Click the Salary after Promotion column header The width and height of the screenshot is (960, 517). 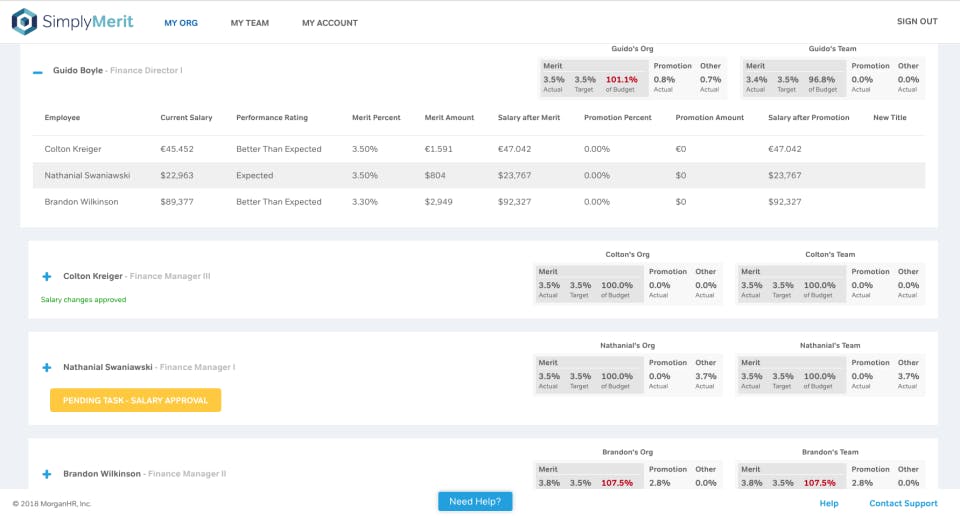pos(808,118)
